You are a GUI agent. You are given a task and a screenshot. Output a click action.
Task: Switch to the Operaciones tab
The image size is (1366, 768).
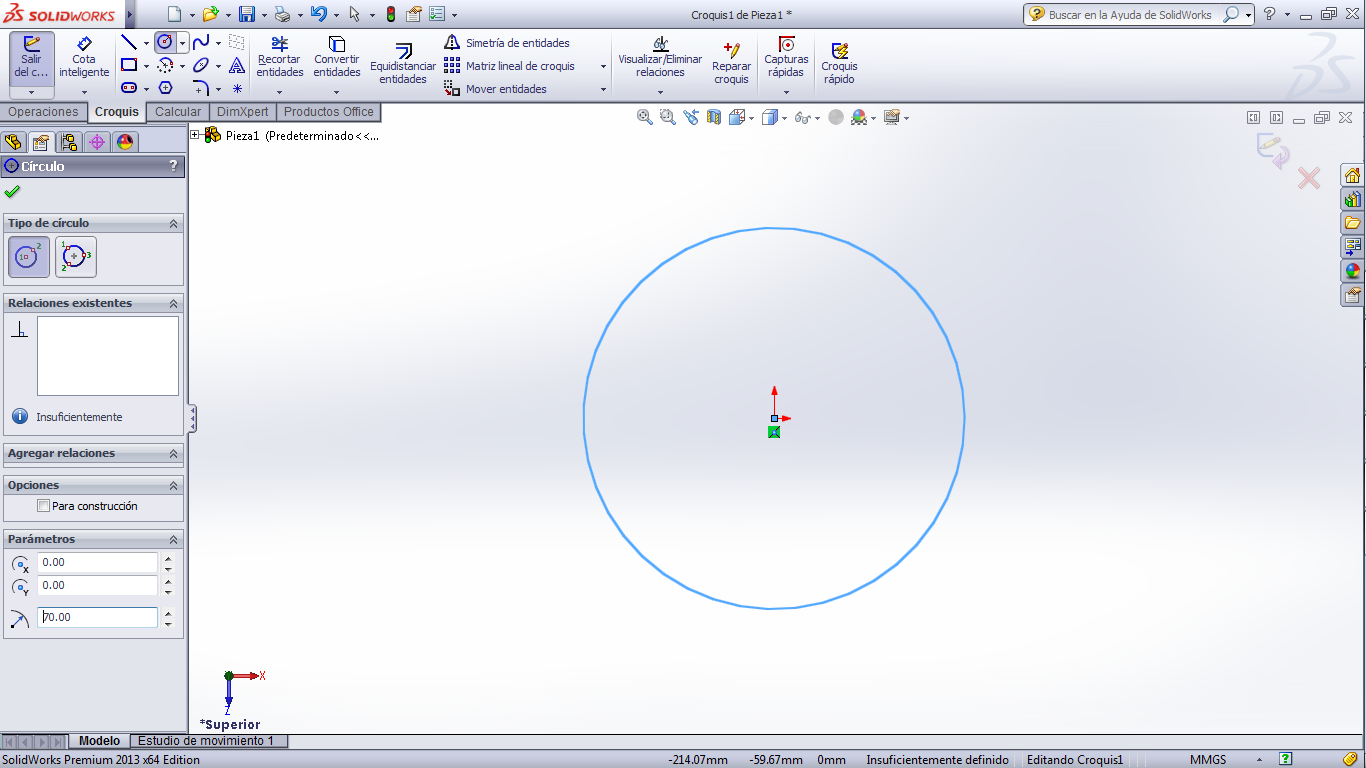43,112
